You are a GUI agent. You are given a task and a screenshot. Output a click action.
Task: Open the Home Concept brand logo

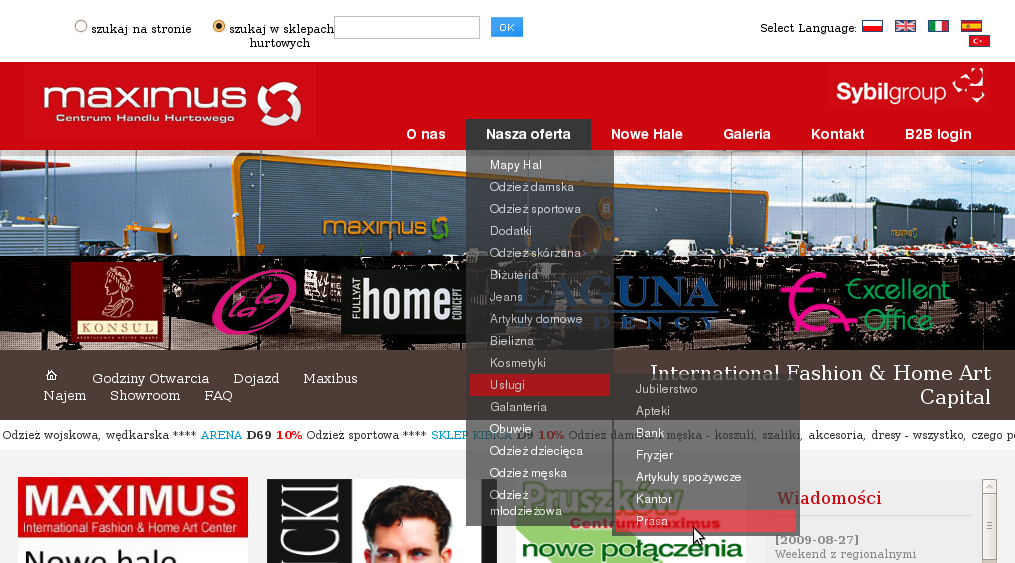click(404, 301)
